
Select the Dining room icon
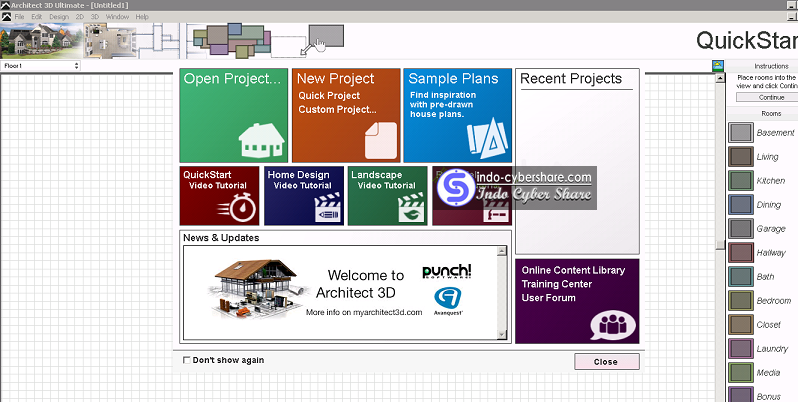[740, 205]
